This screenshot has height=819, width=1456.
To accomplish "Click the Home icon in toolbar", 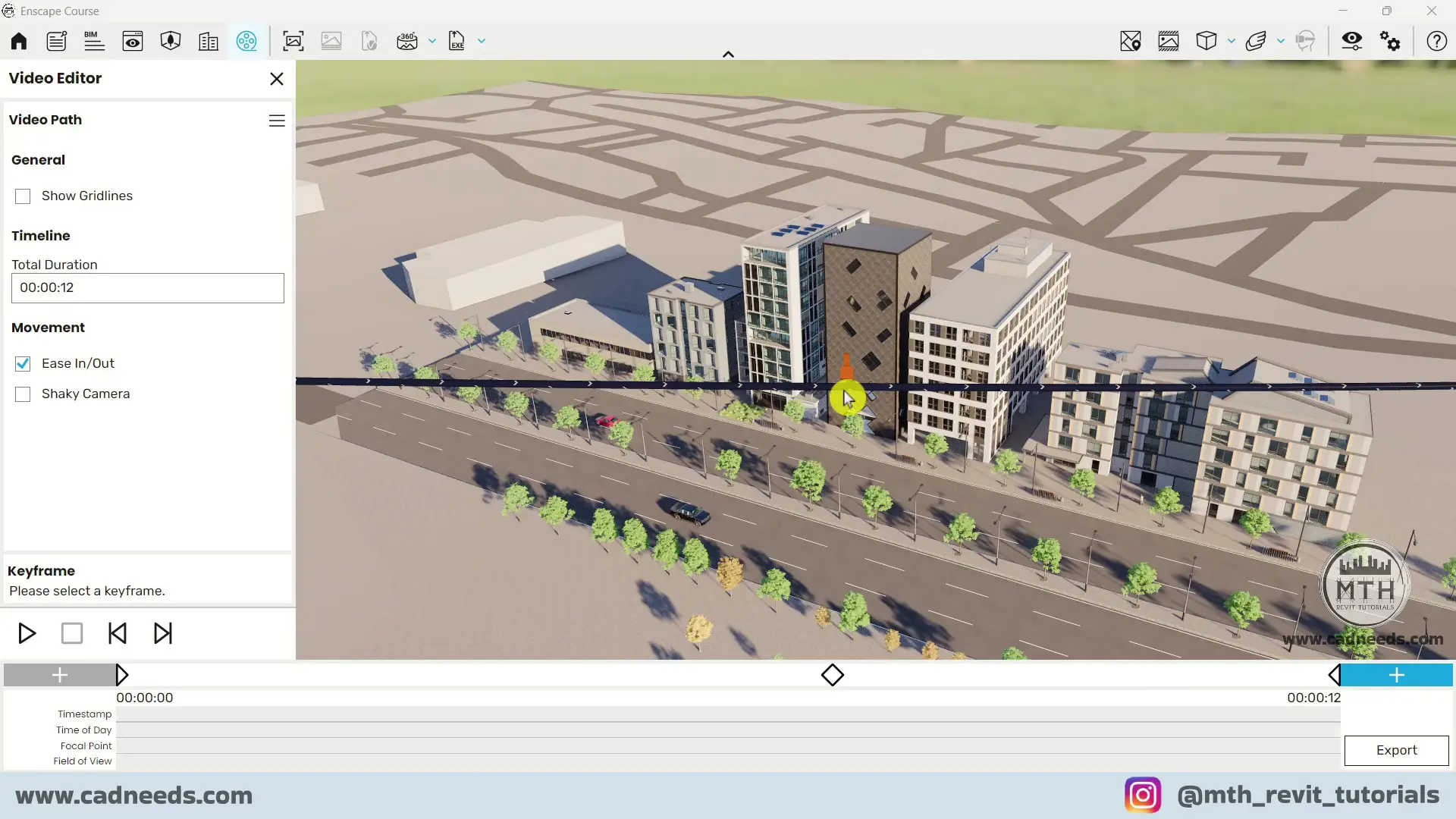I will [19, 41].
